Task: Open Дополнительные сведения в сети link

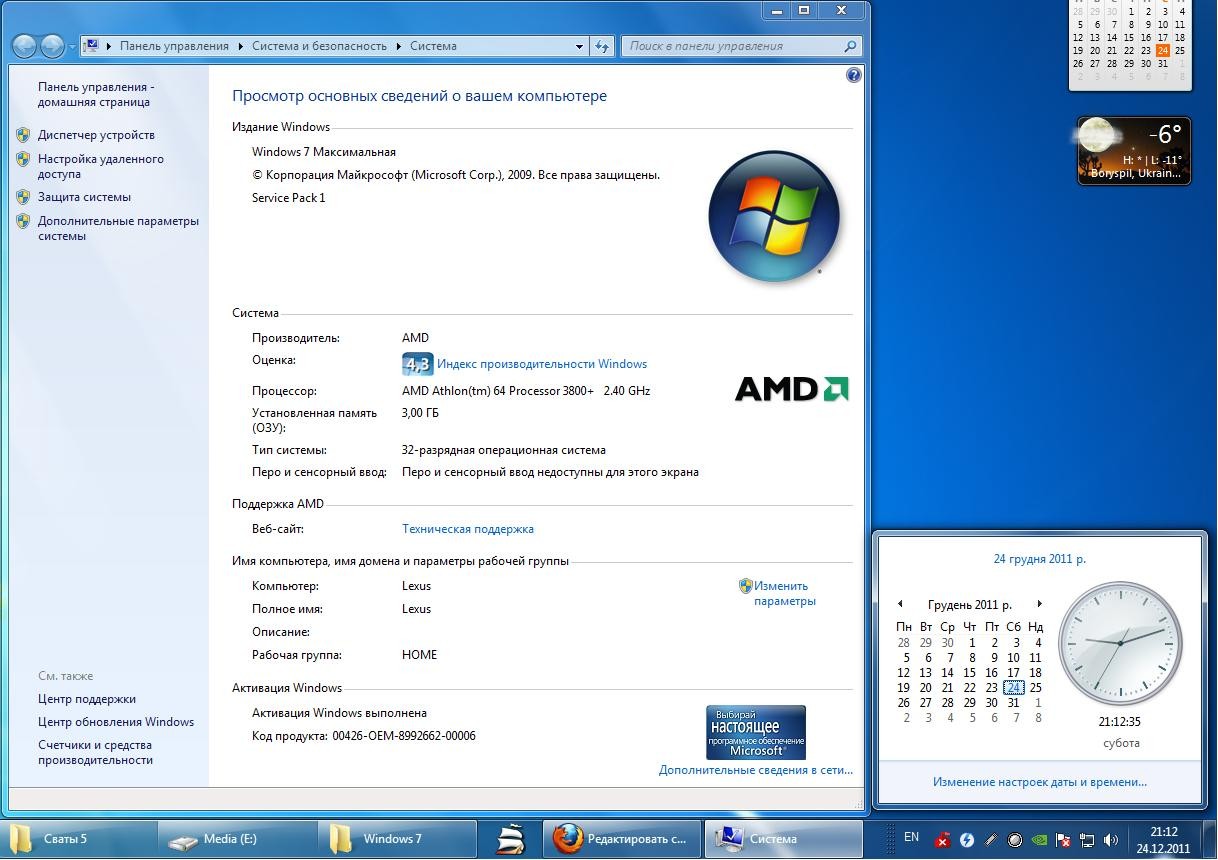Action: coord(756,770)
